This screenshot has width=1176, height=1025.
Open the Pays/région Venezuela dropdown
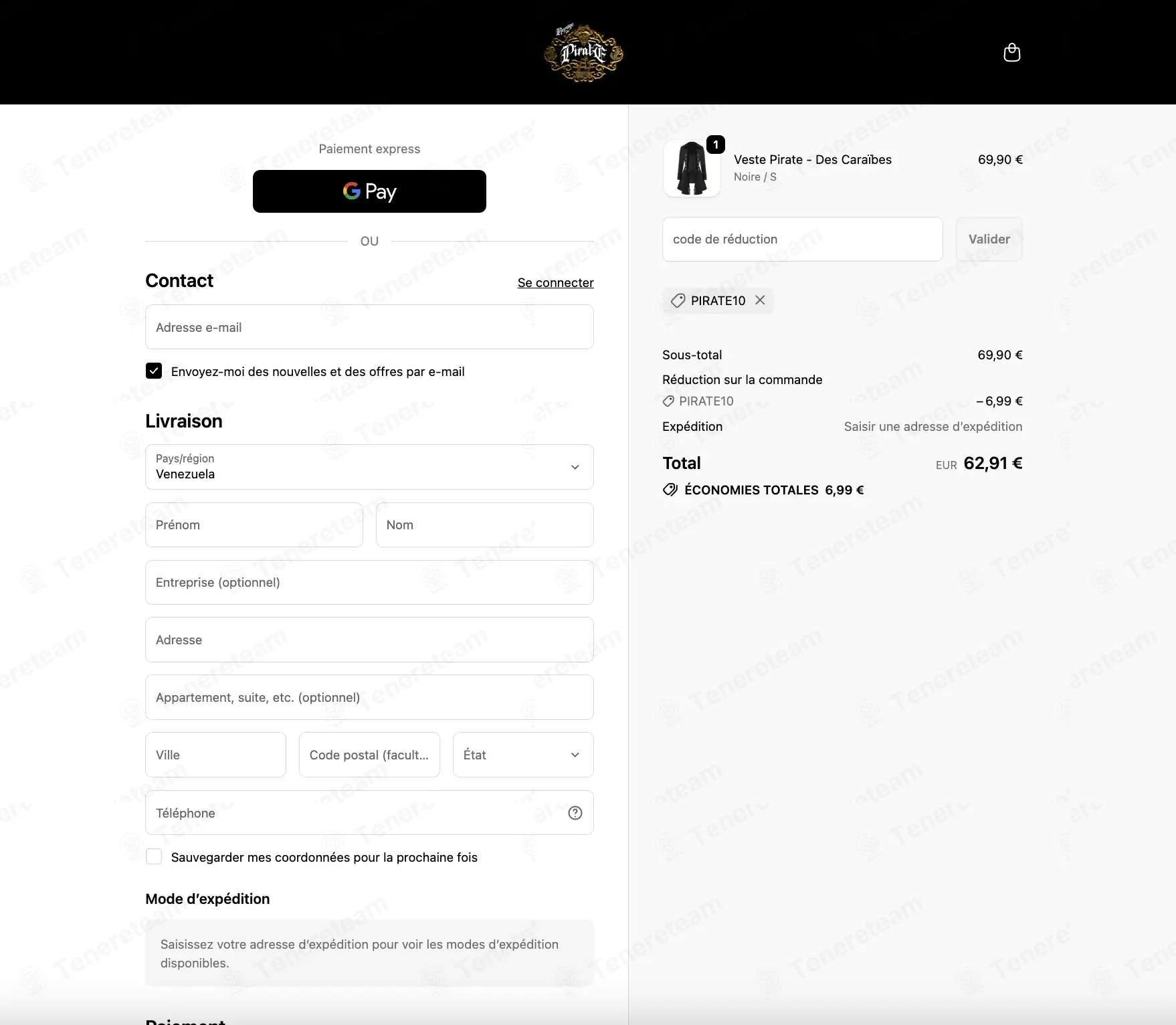[x=369, y=467]
